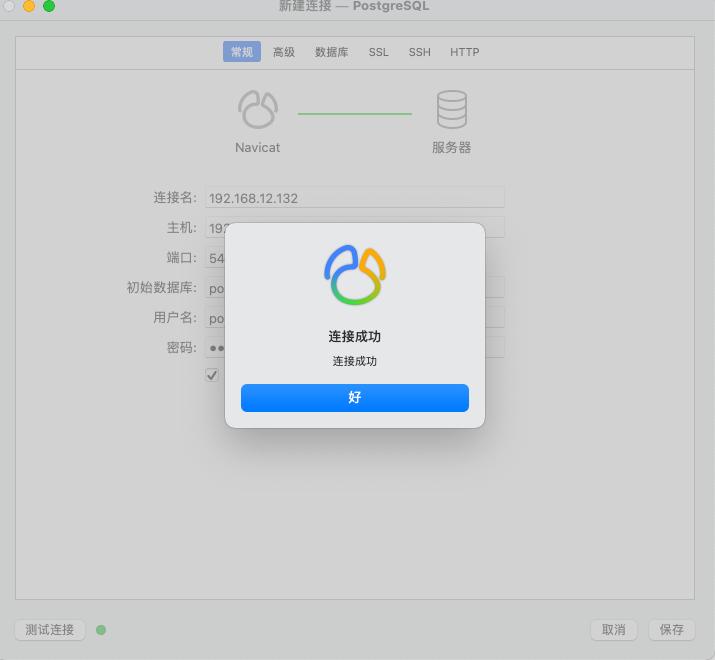Viewport: 715px width, 660px height.
Task: Switch to the 常规 tab
Action: pyautogui.click(x=242, y=52)
